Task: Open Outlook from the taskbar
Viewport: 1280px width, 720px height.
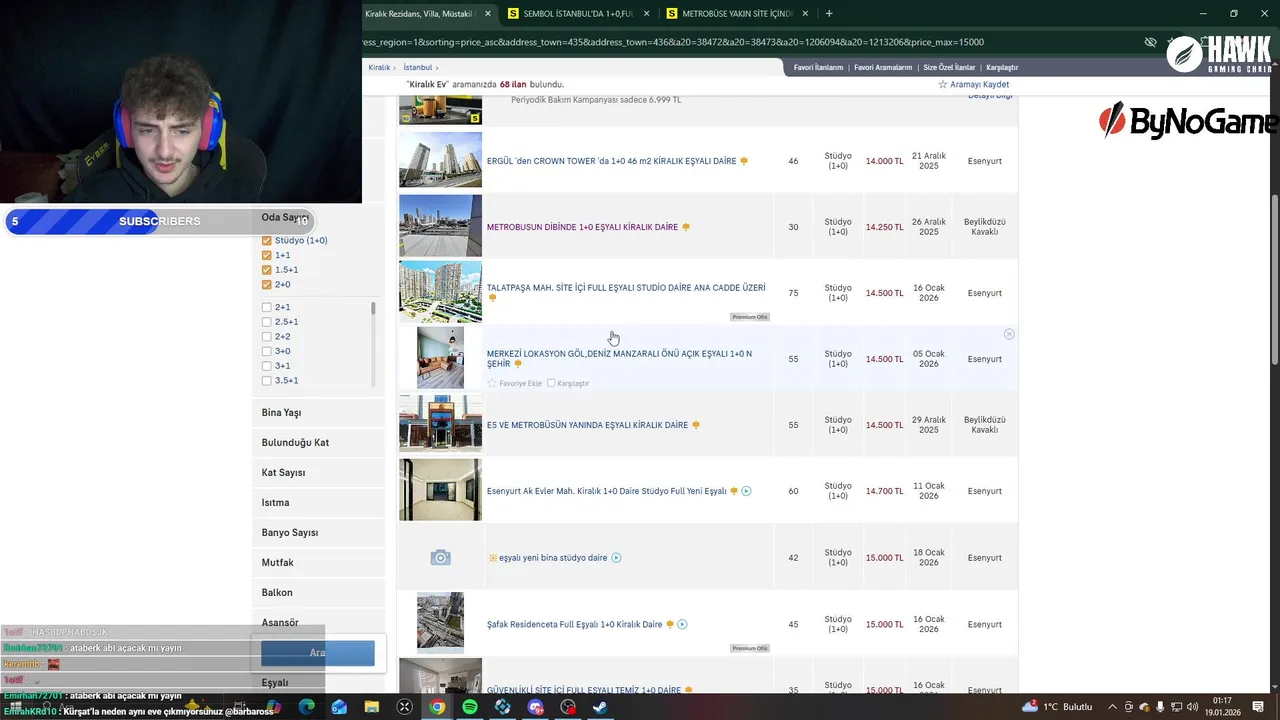Action: (x=339, y=707)
